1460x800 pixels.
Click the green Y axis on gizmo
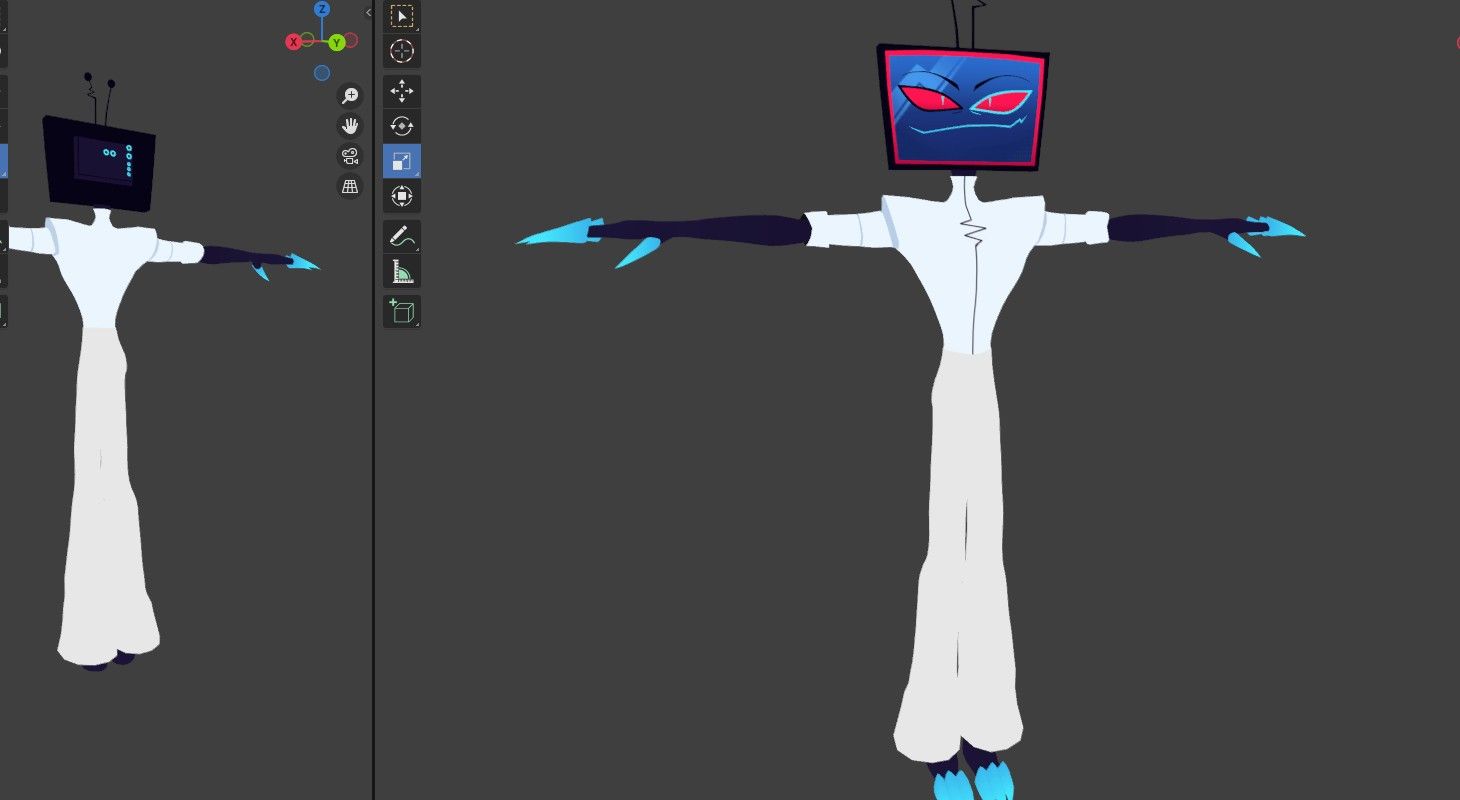pyautogui.click(x=337, y=42)
